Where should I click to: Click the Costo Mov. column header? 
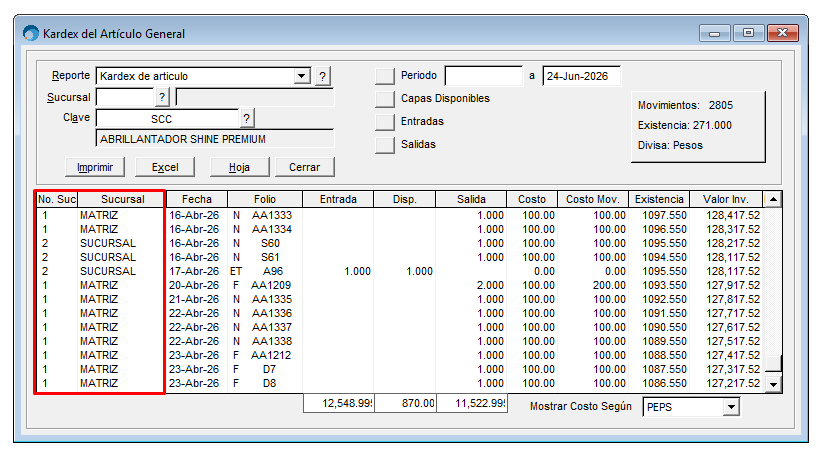point(593,199)
